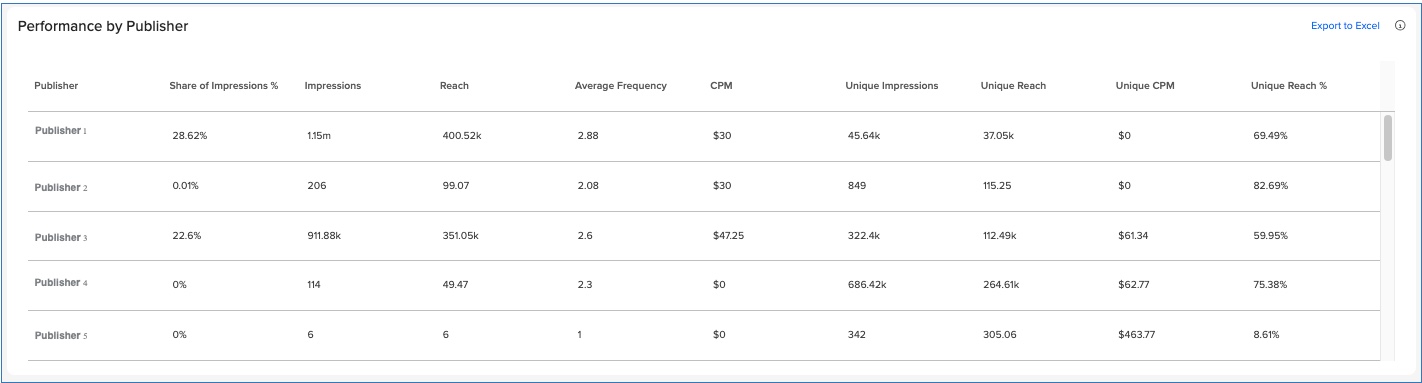Select the Publisher 5 row label
1422x383 pixels.
pyautogui.click(x=61, y=336)
